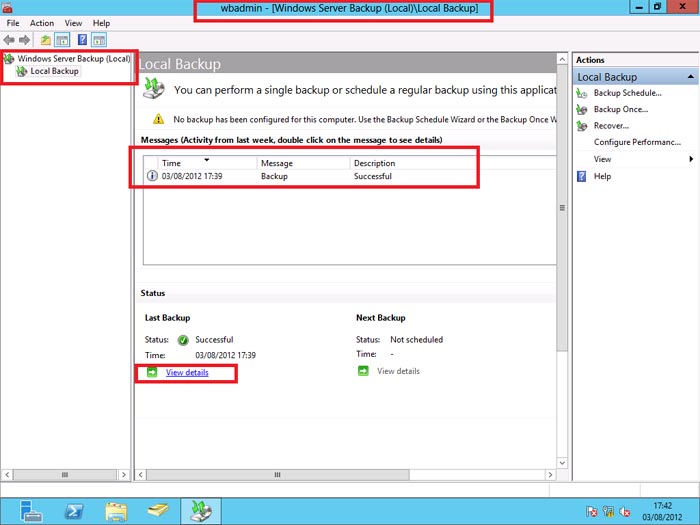Image resolution: width=700 pixels, height=525 pixels.
Task: Click the vertical scrollbar up arrow in center pane
Action: [562, 59]
